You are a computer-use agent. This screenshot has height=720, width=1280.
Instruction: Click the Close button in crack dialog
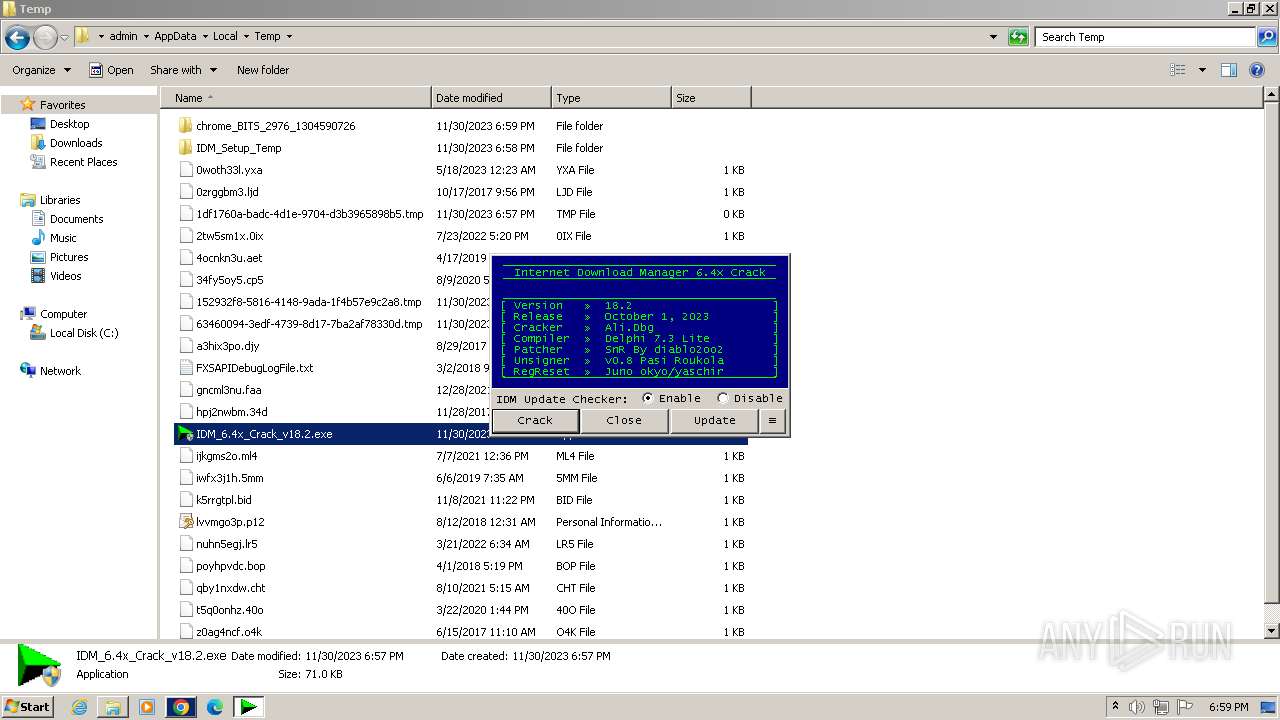624,421
